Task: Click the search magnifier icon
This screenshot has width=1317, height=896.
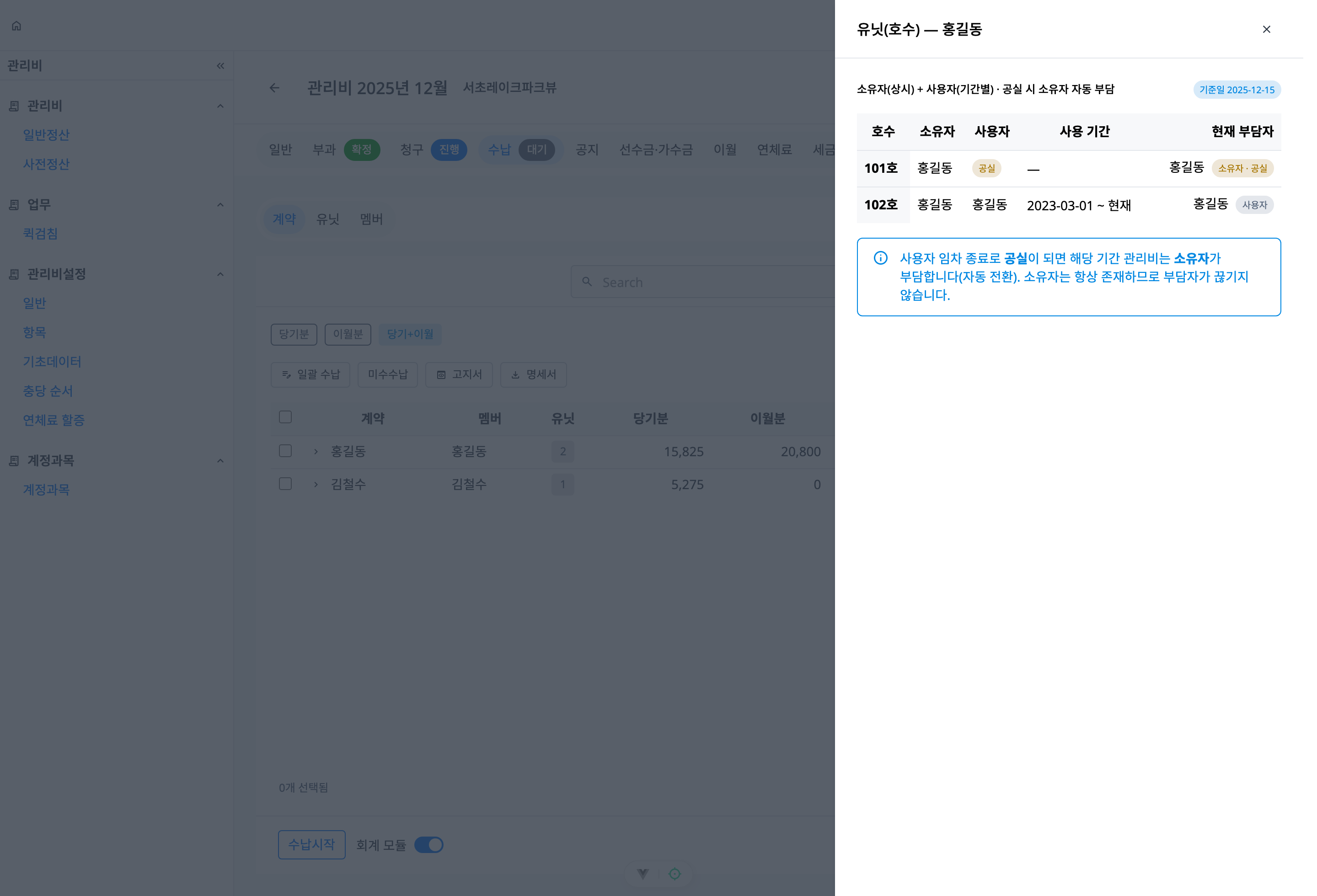Action: click(587, 282)
